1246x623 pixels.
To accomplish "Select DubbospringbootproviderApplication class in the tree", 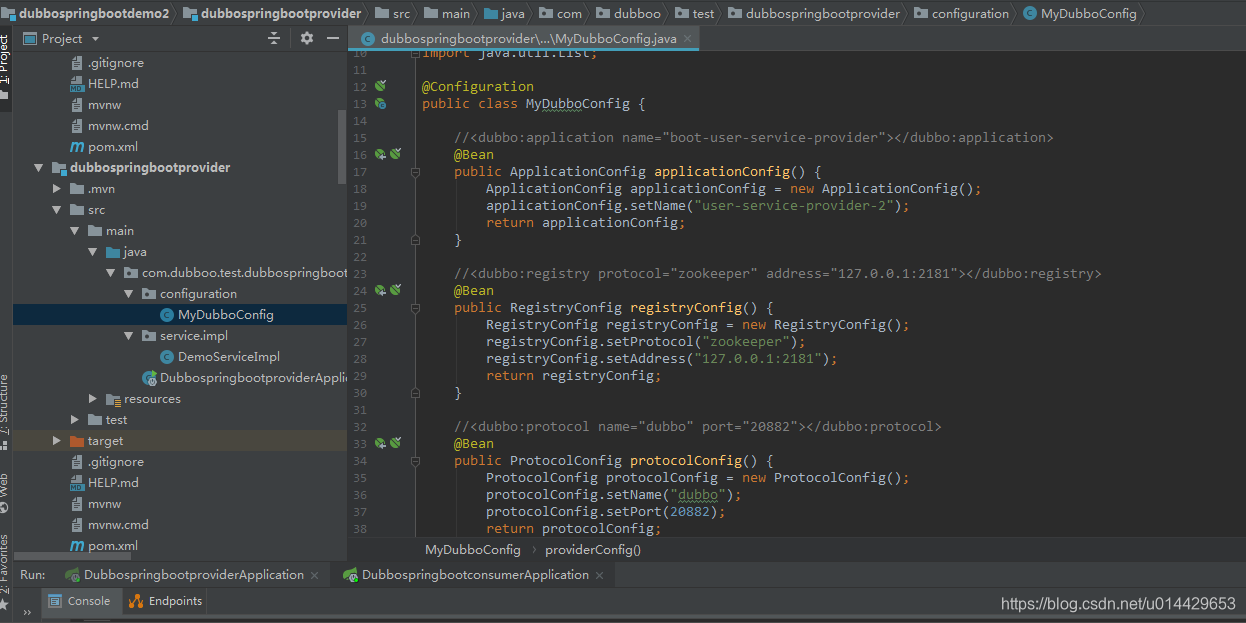I will coord(252,378).
